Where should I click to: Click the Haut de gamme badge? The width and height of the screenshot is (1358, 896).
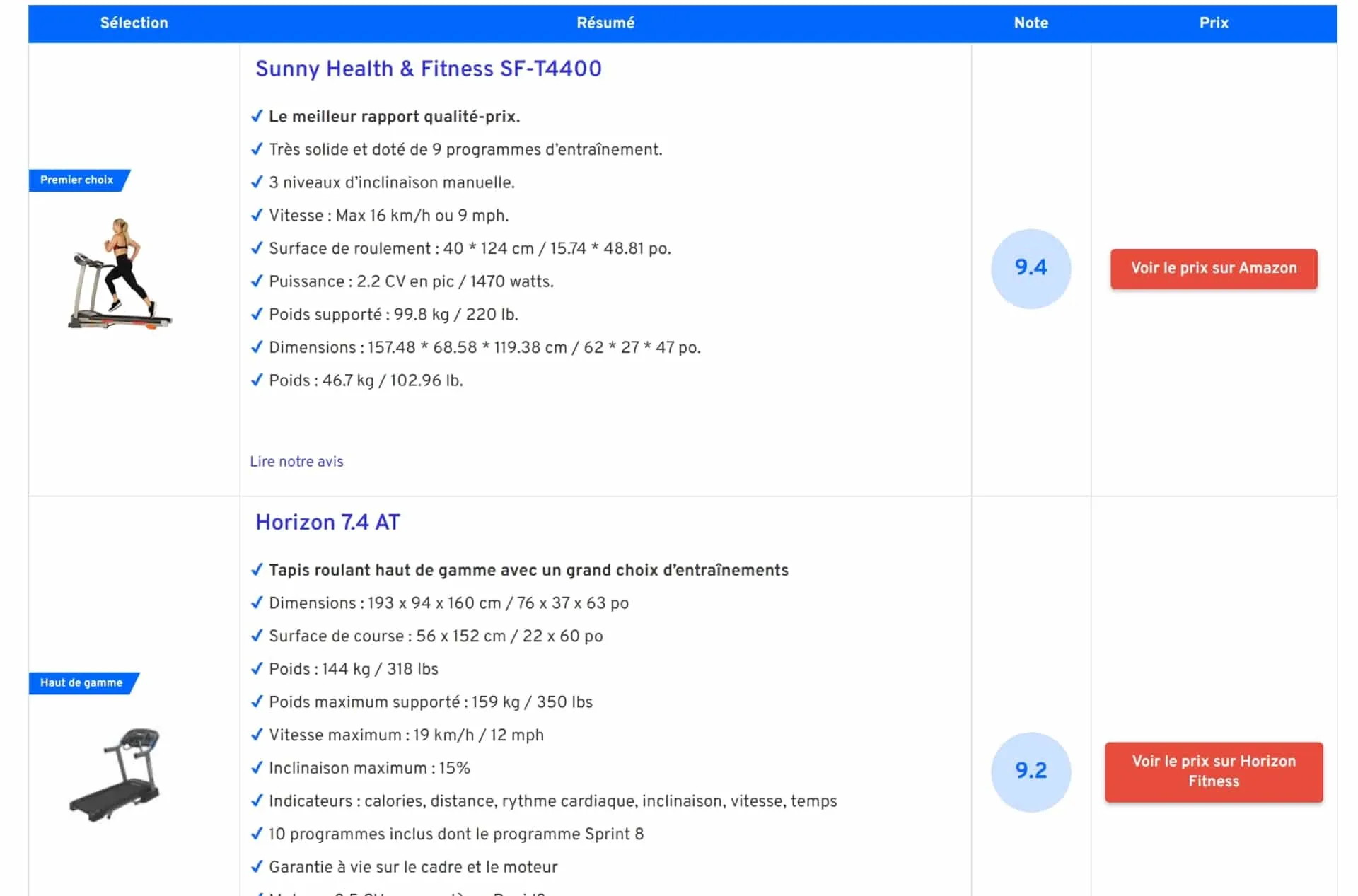(83, 683)
